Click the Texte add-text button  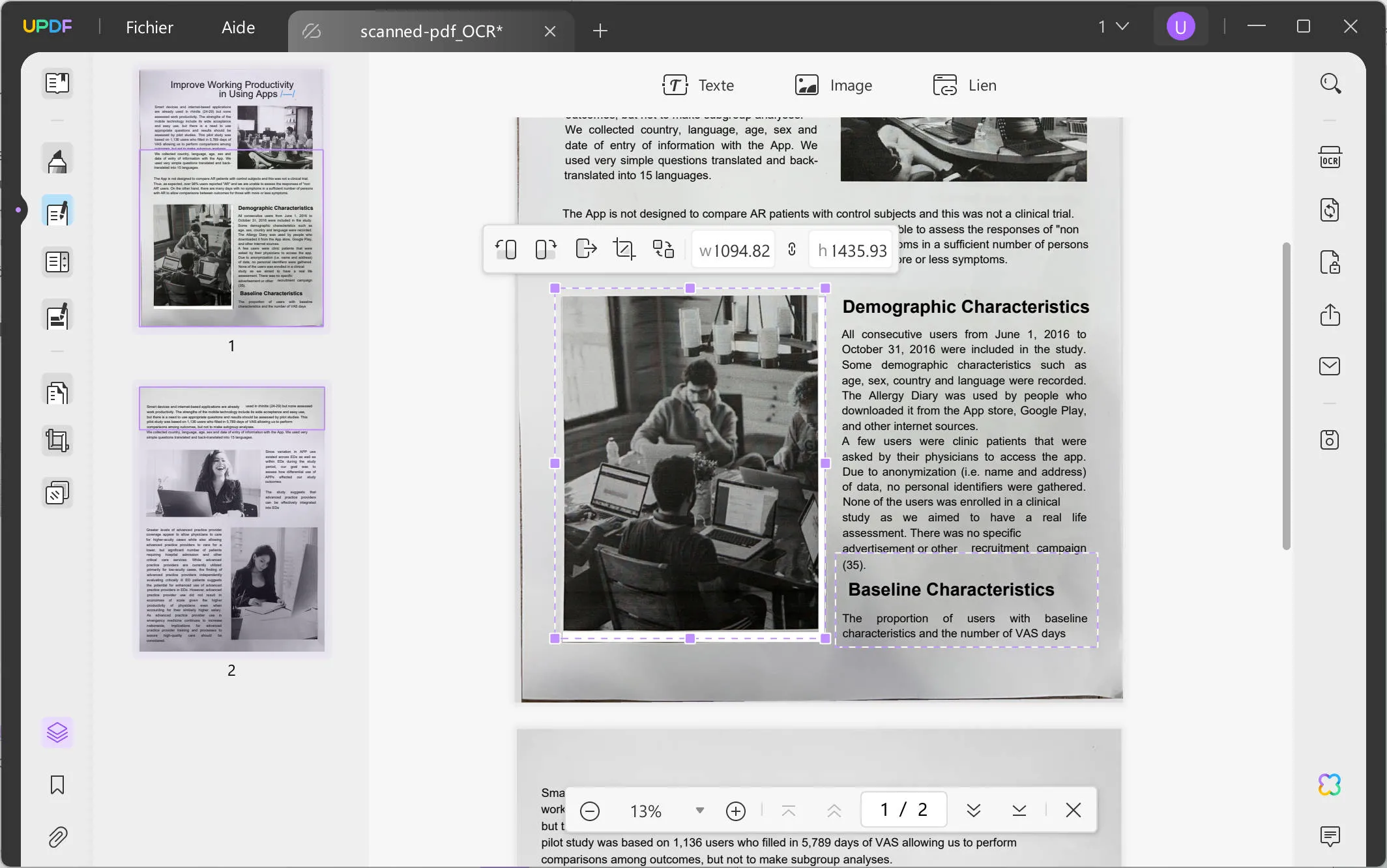point(698,85)
